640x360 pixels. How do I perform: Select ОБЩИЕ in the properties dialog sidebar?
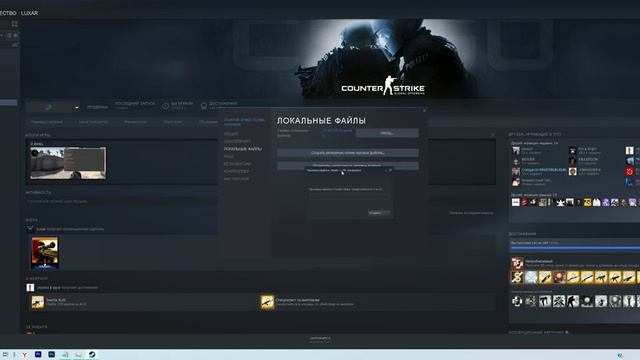point(231,134)
